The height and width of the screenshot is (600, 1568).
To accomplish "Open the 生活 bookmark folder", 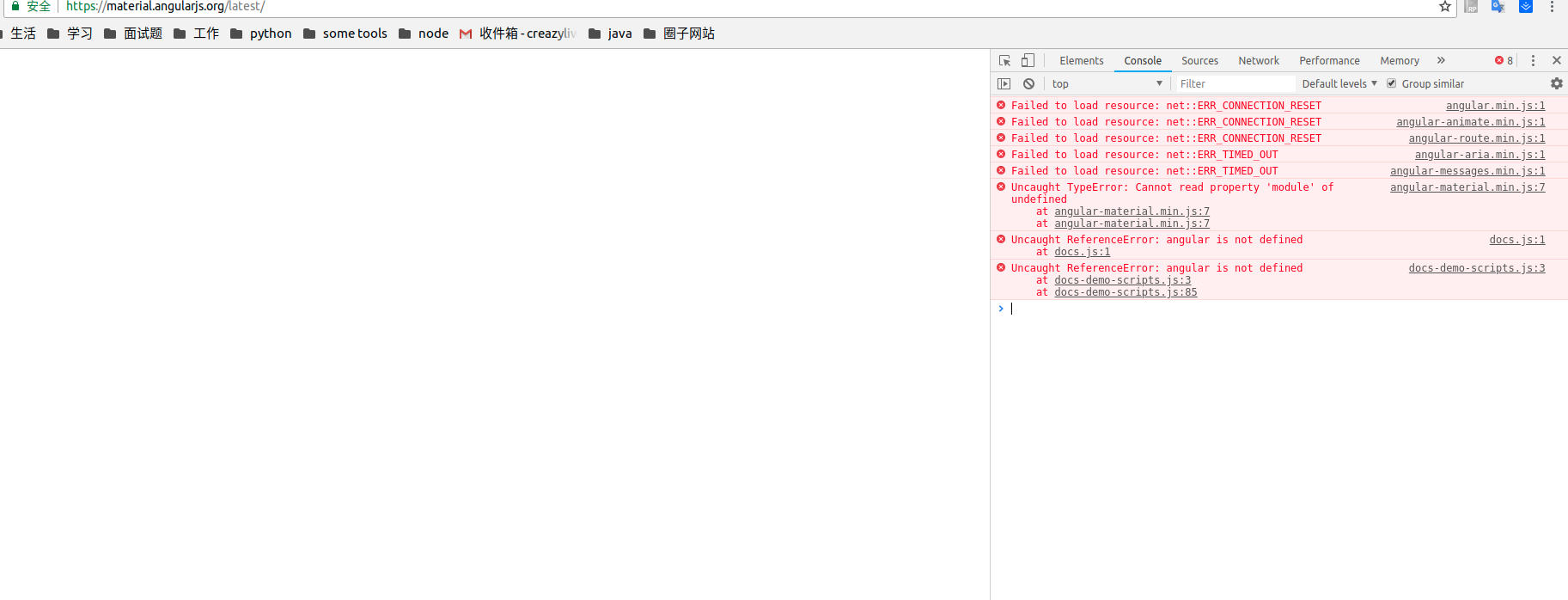I will coord(17,34).
